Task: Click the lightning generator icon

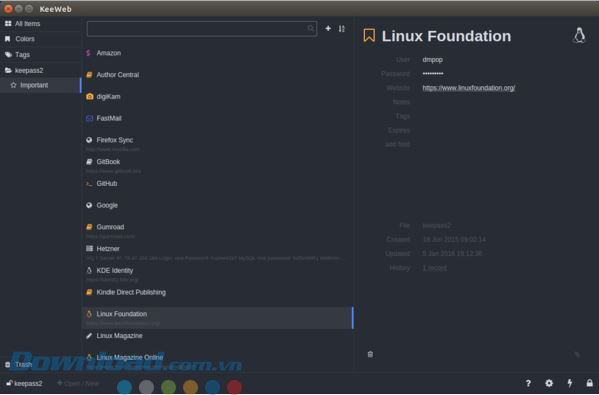Action: pyautogui.click(x=570, y=383)
